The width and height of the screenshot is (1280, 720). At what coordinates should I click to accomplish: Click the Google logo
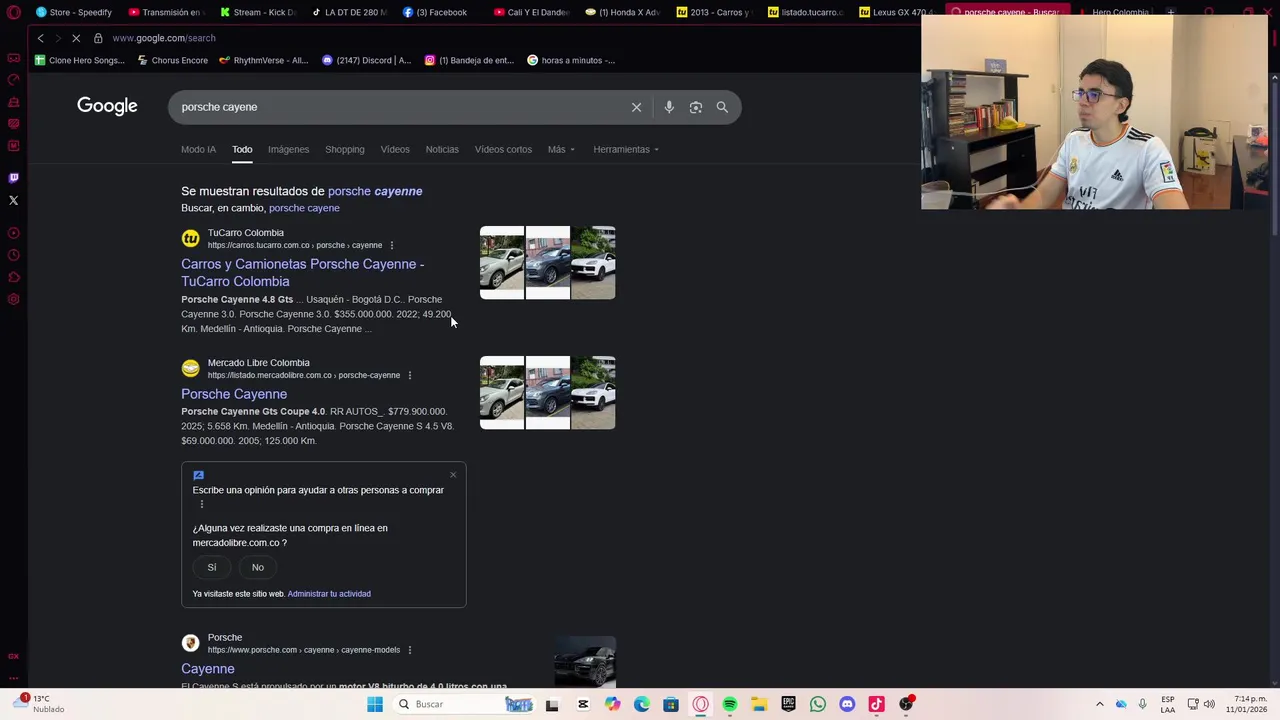[x=107, y=106]
